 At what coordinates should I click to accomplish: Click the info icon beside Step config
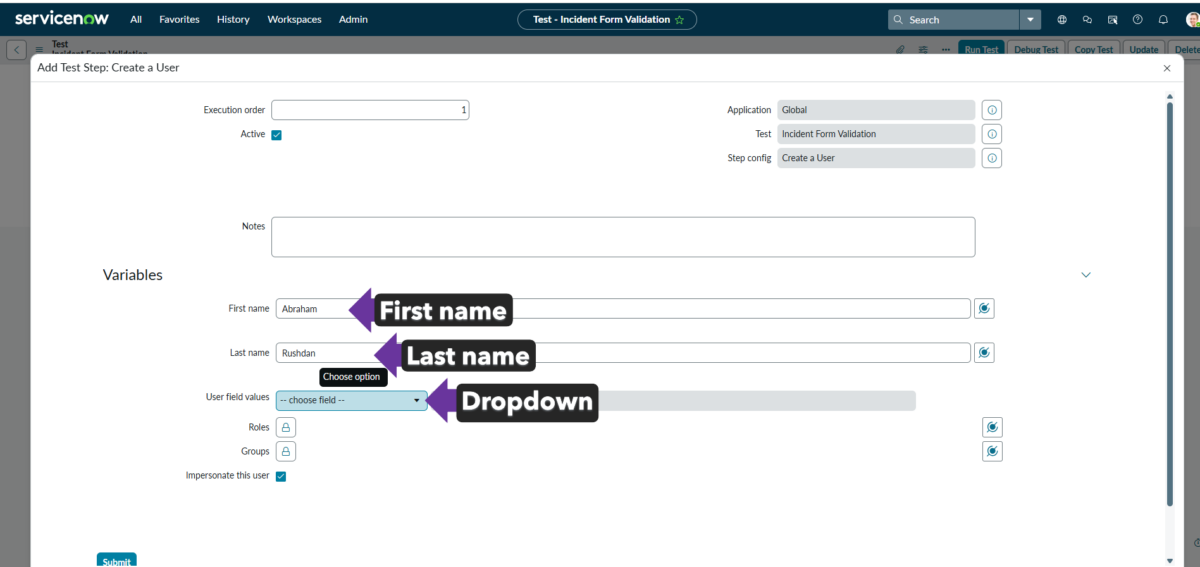click(x=991, y=158)
